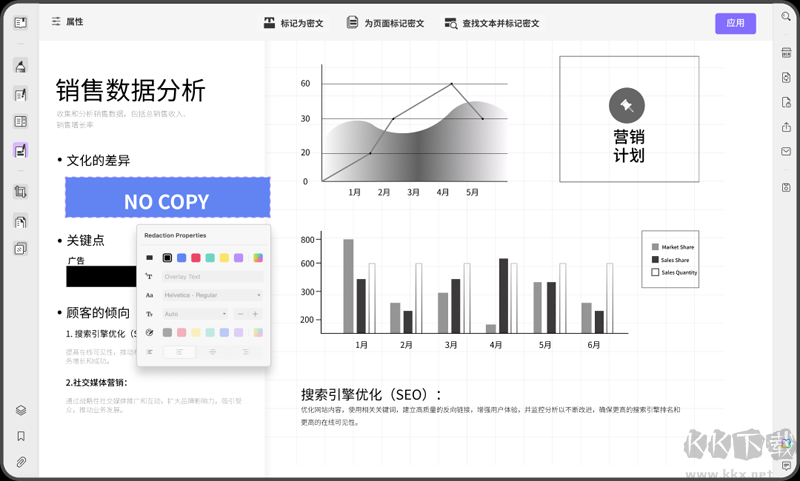Send file by email icon
Image resolution: width=800 pixels, height=481 pixels.
pos(786,152)
